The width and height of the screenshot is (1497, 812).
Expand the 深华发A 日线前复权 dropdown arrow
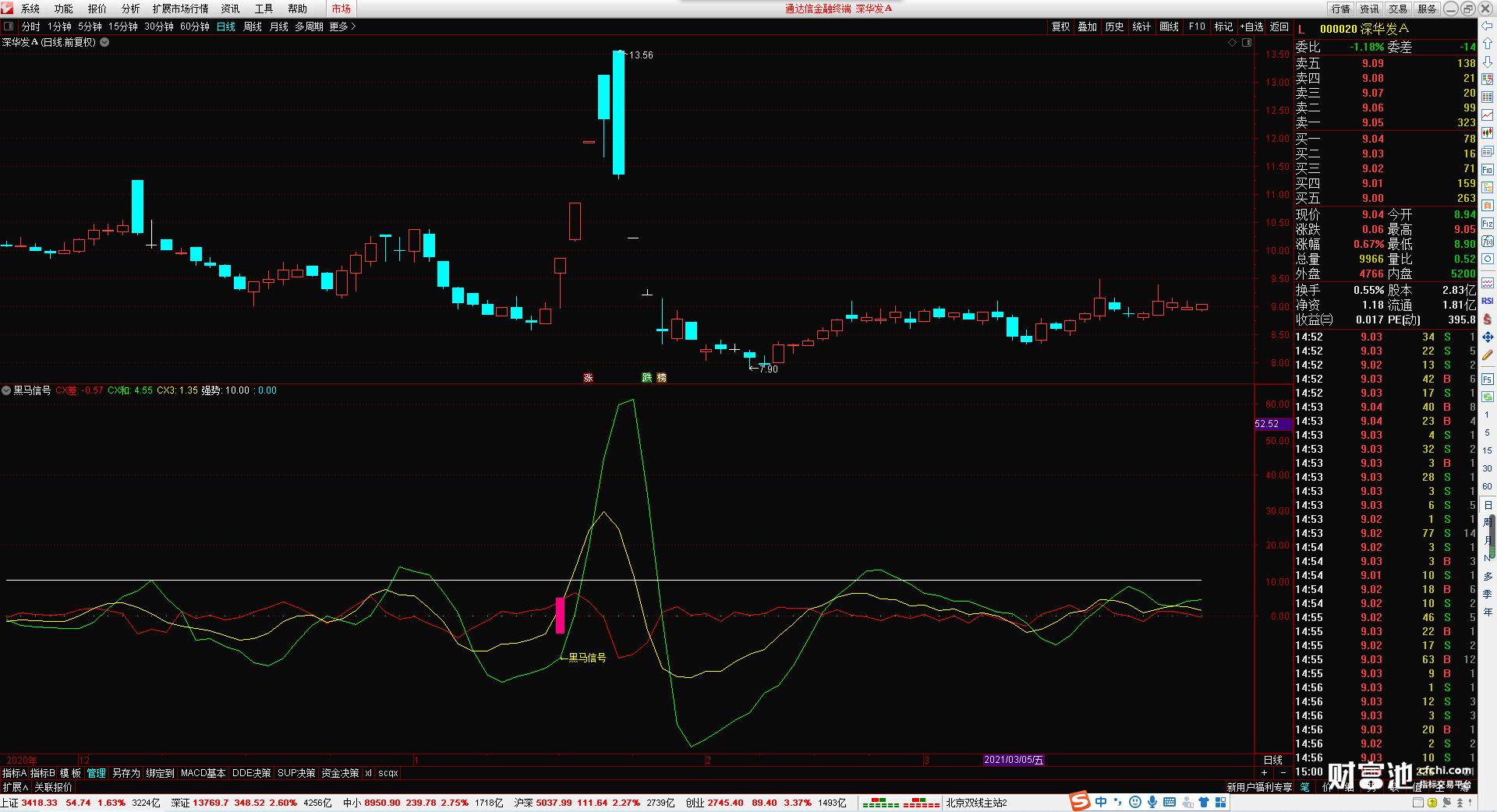click(x=104, y=42)
